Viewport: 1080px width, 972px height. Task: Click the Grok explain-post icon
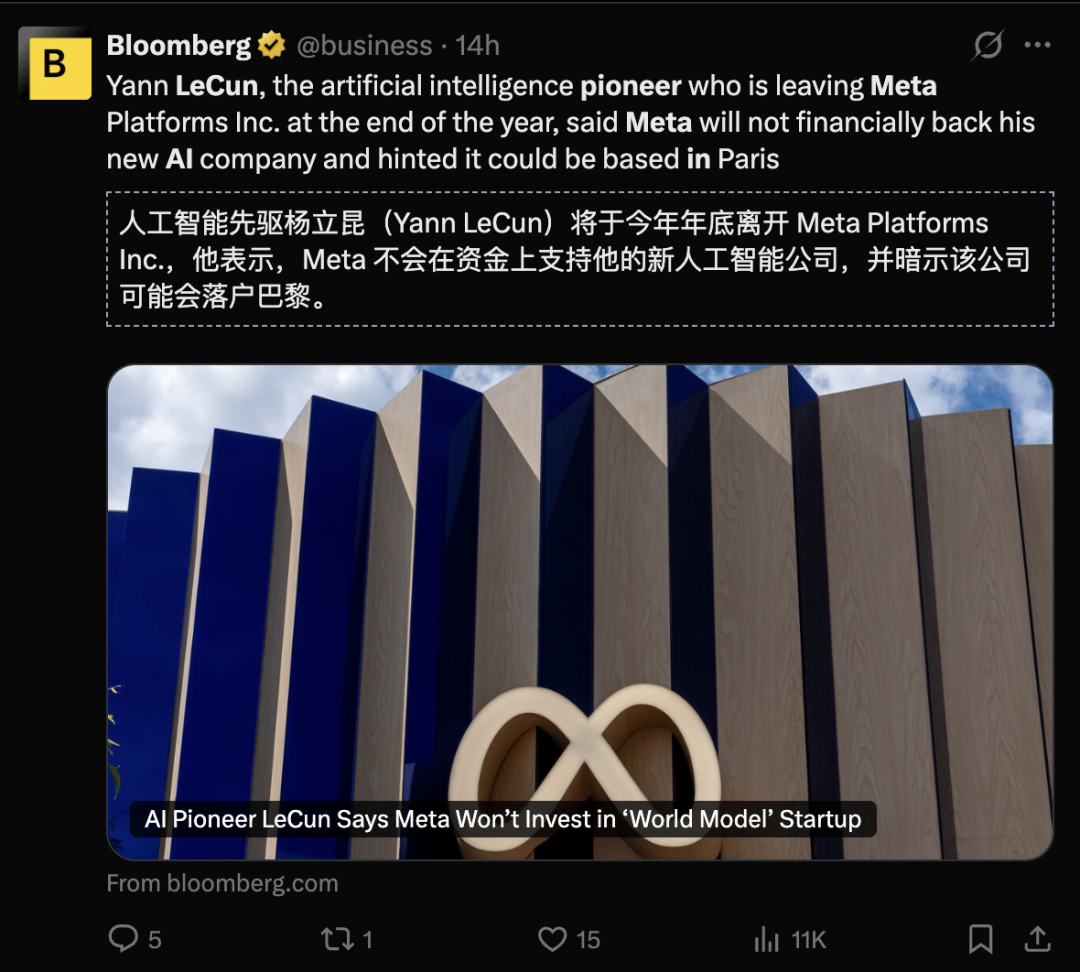pos(987,45)
